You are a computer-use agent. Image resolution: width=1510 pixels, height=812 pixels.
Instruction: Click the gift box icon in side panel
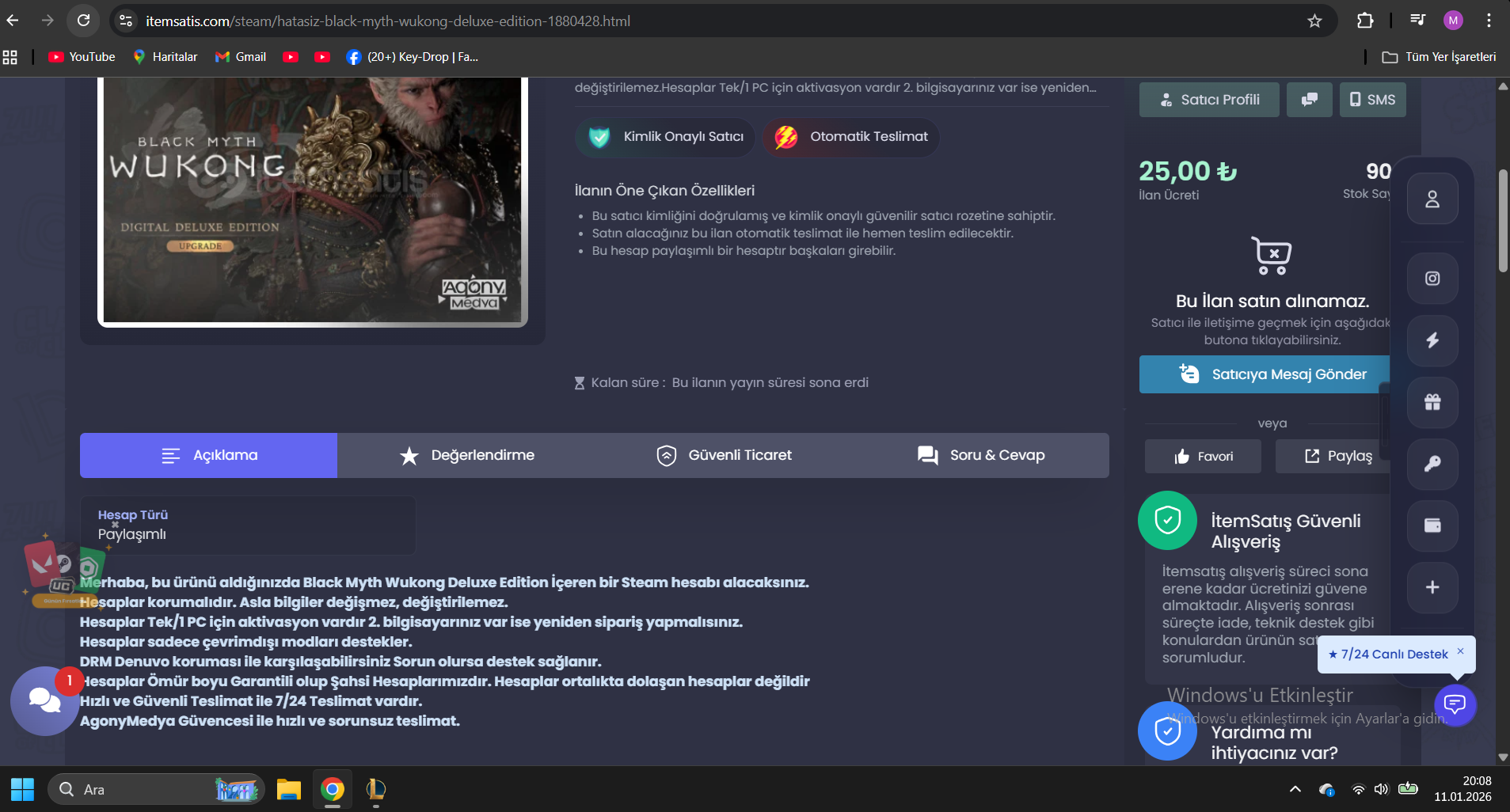1432,402
